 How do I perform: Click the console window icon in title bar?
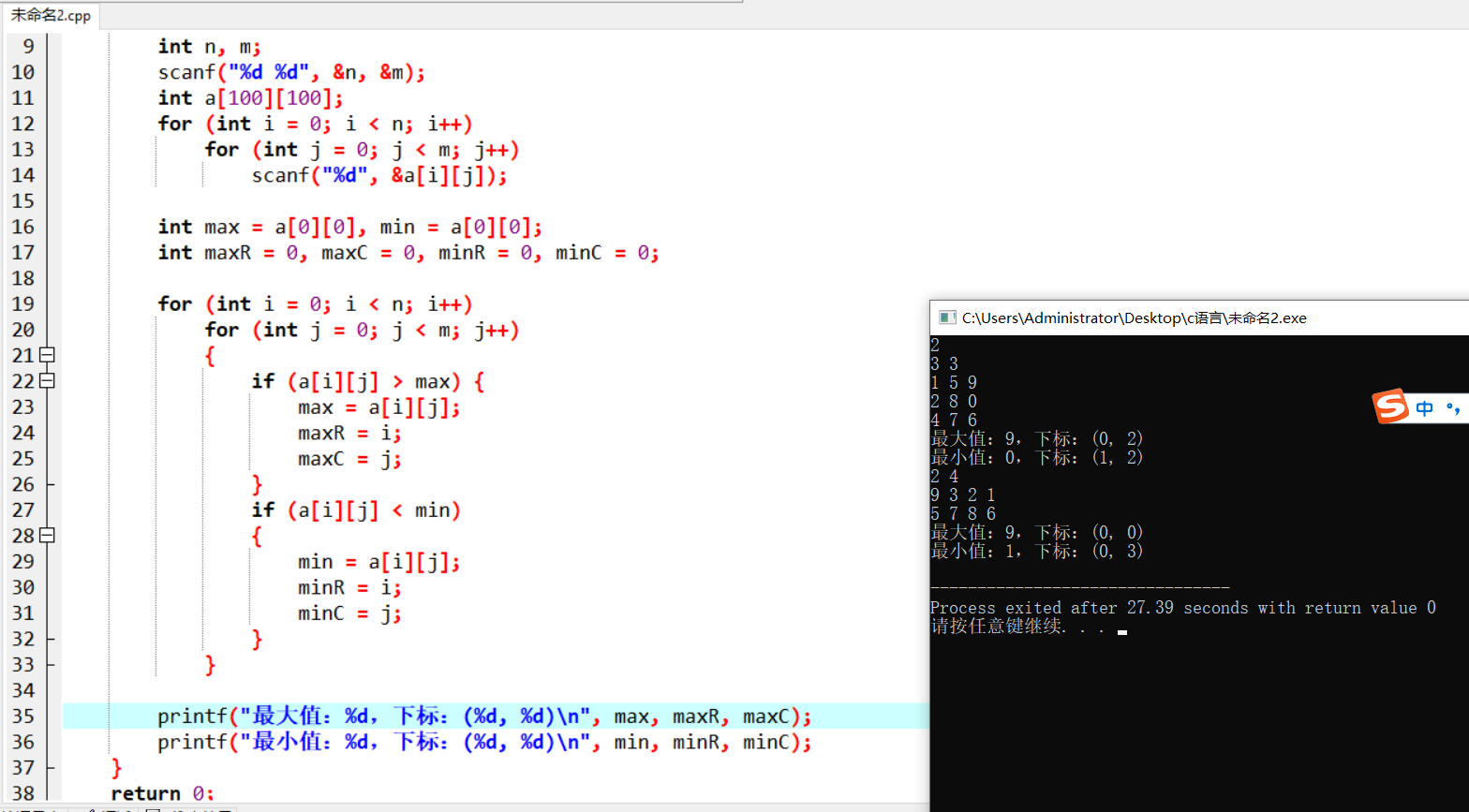point(946,317)
